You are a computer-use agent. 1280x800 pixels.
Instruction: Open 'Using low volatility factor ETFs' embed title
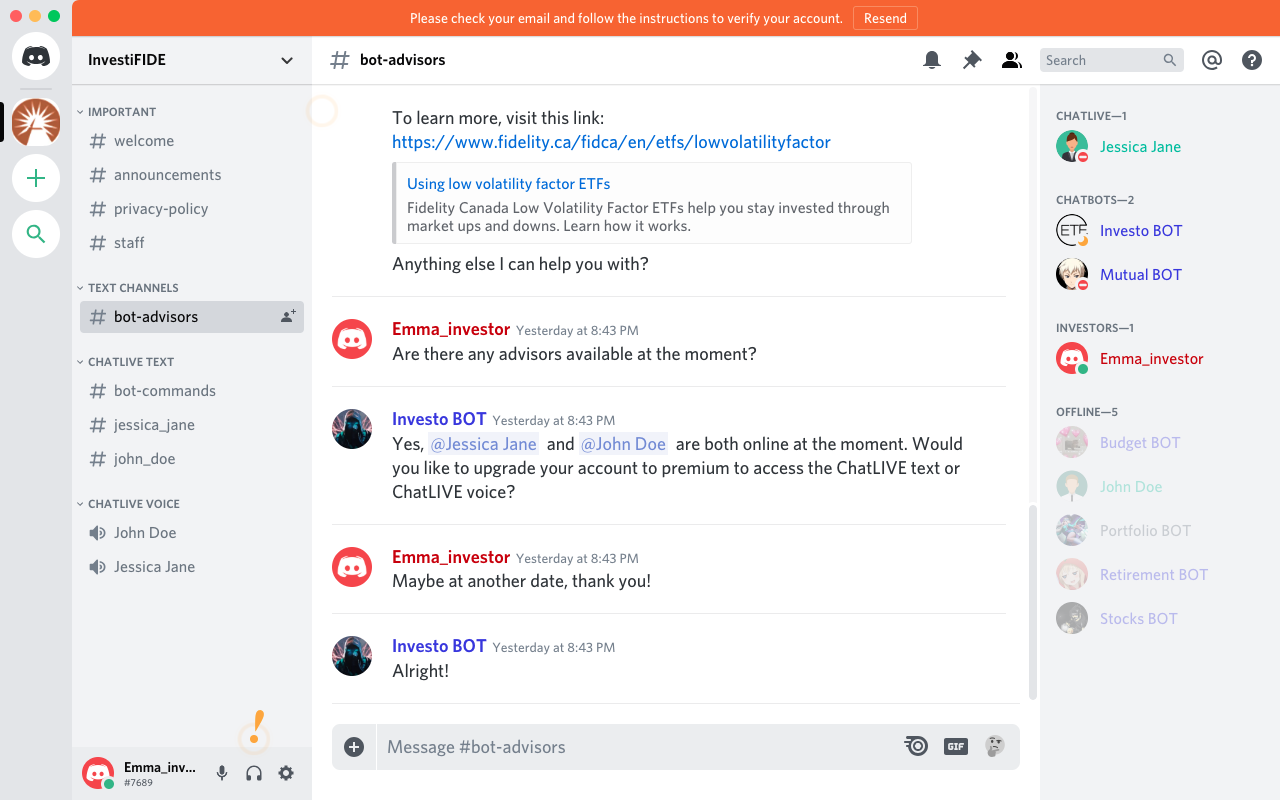pyautogui.click(x=508, y=184)
